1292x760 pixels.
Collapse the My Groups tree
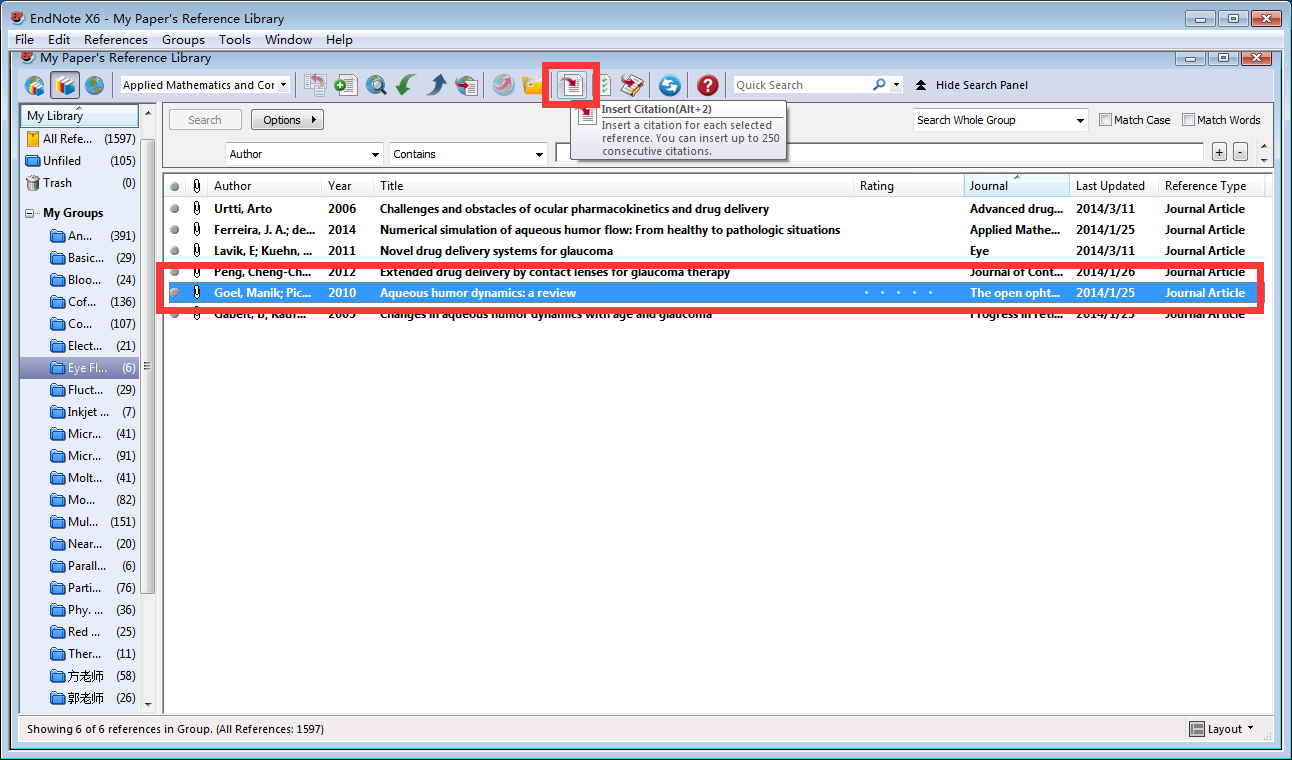[x=30, y=213]
